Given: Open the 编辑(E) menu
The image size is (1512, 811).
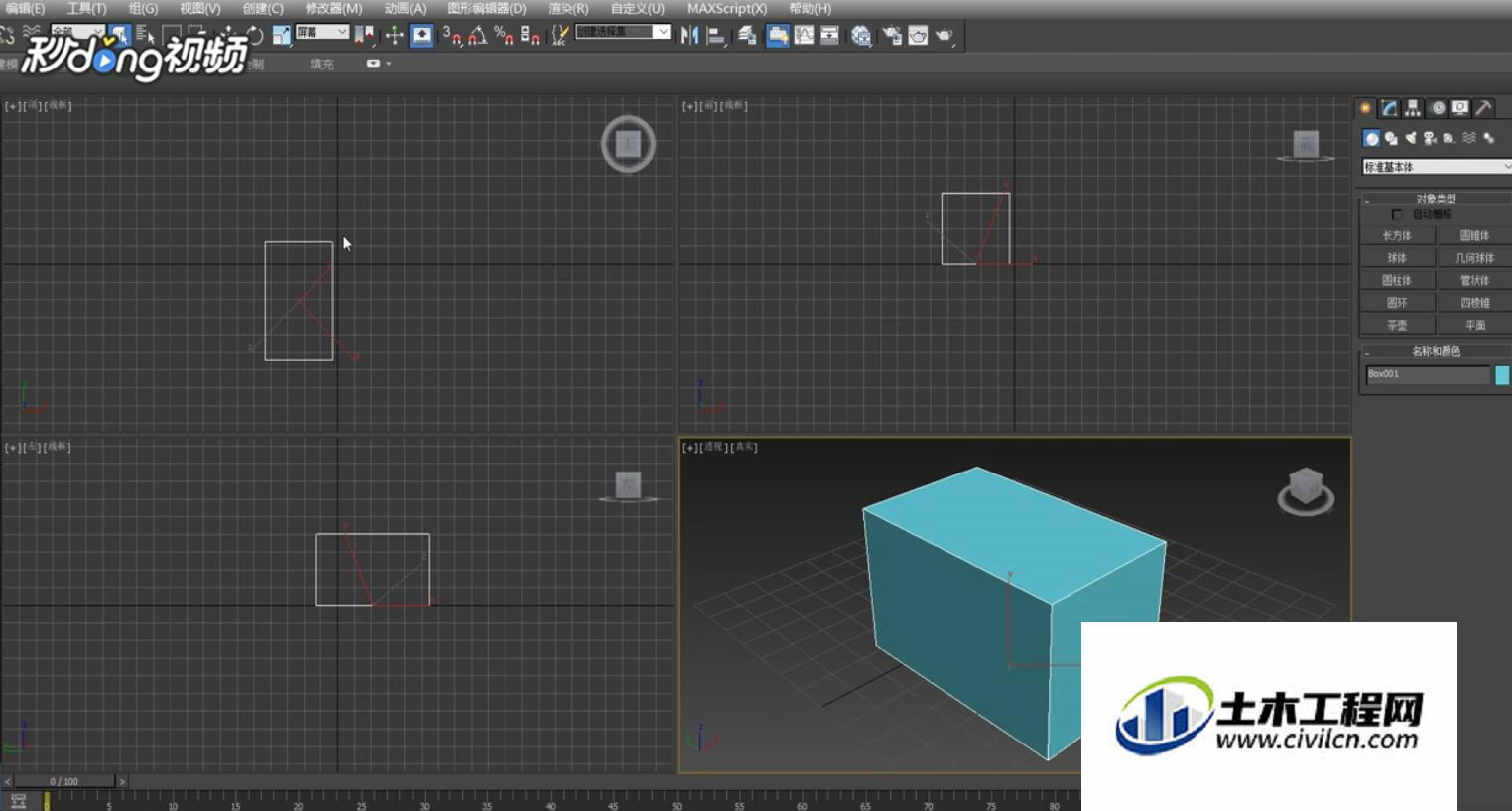Looking at the screenshot, I should (x=25, y=8).
